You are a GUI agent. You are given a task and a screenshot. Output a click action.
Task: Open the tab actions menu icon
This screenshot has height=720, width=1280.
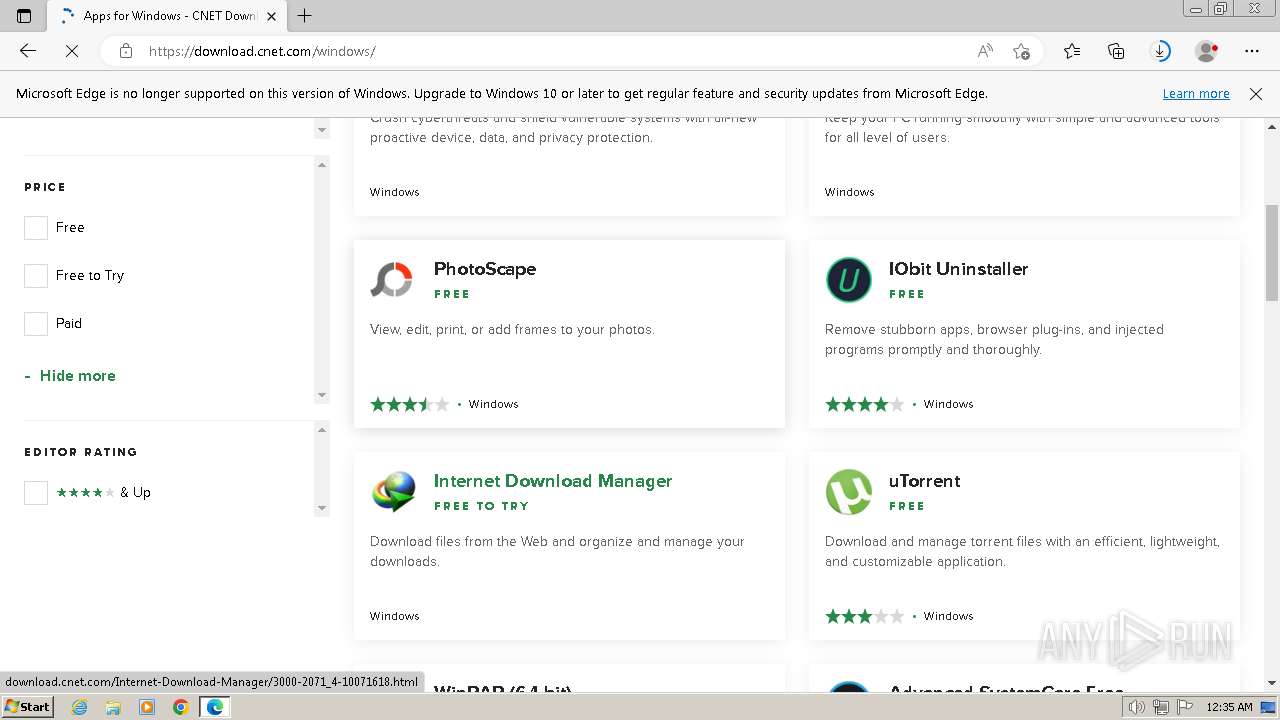pyautogui.click(x=24, y=16)
